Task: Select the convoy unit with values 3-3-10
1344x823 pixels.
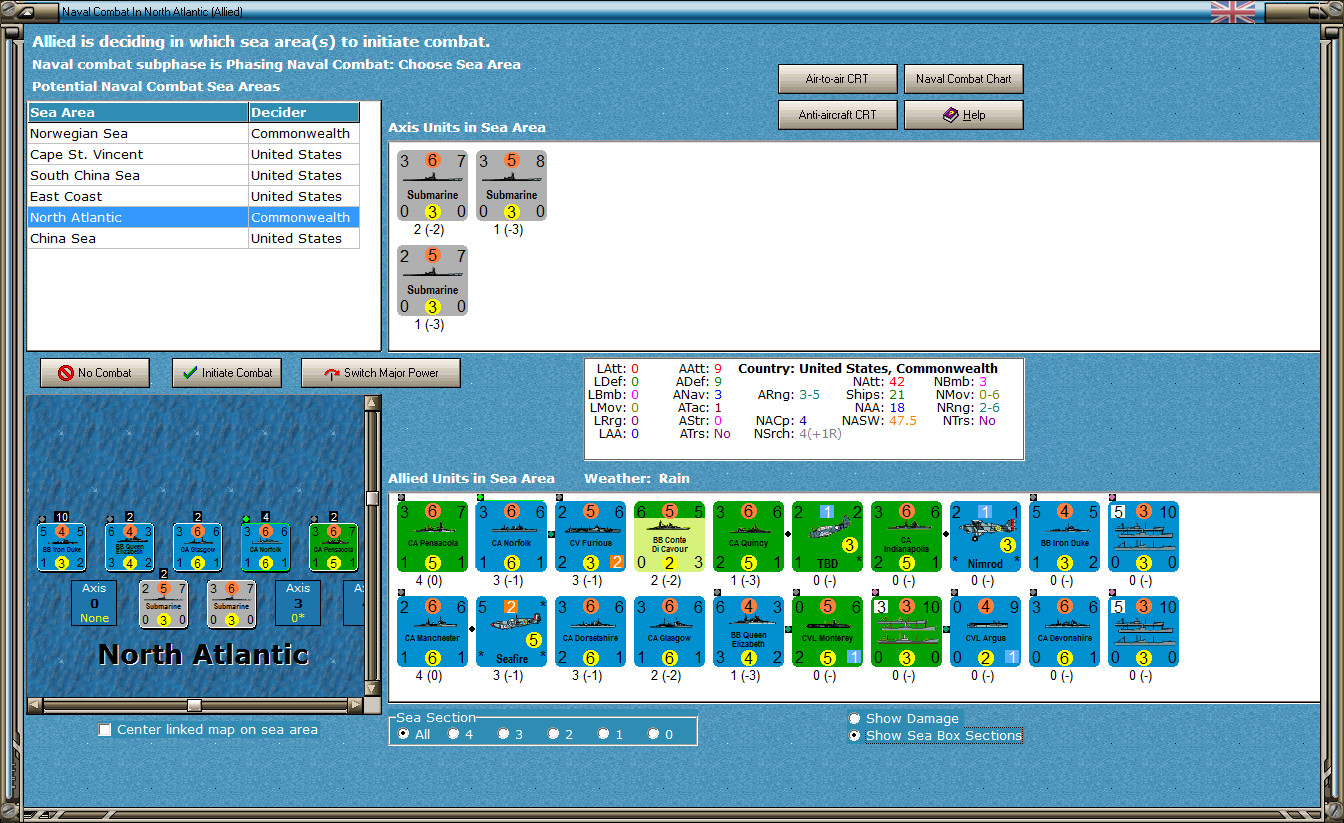Action: coord(906,632)
